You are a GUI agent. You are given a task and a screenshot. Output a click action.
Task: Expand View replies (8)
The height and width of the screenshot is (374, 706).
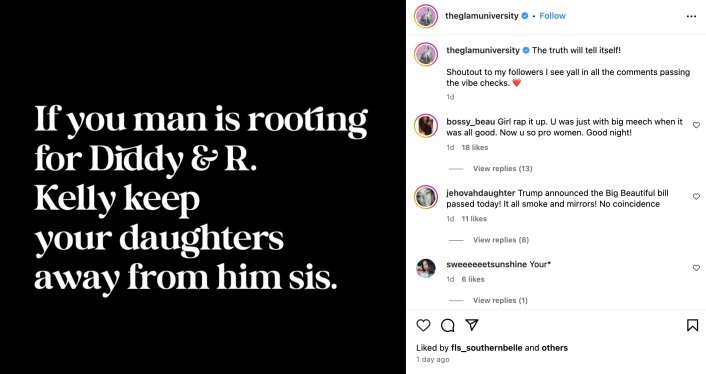(501, 240)
